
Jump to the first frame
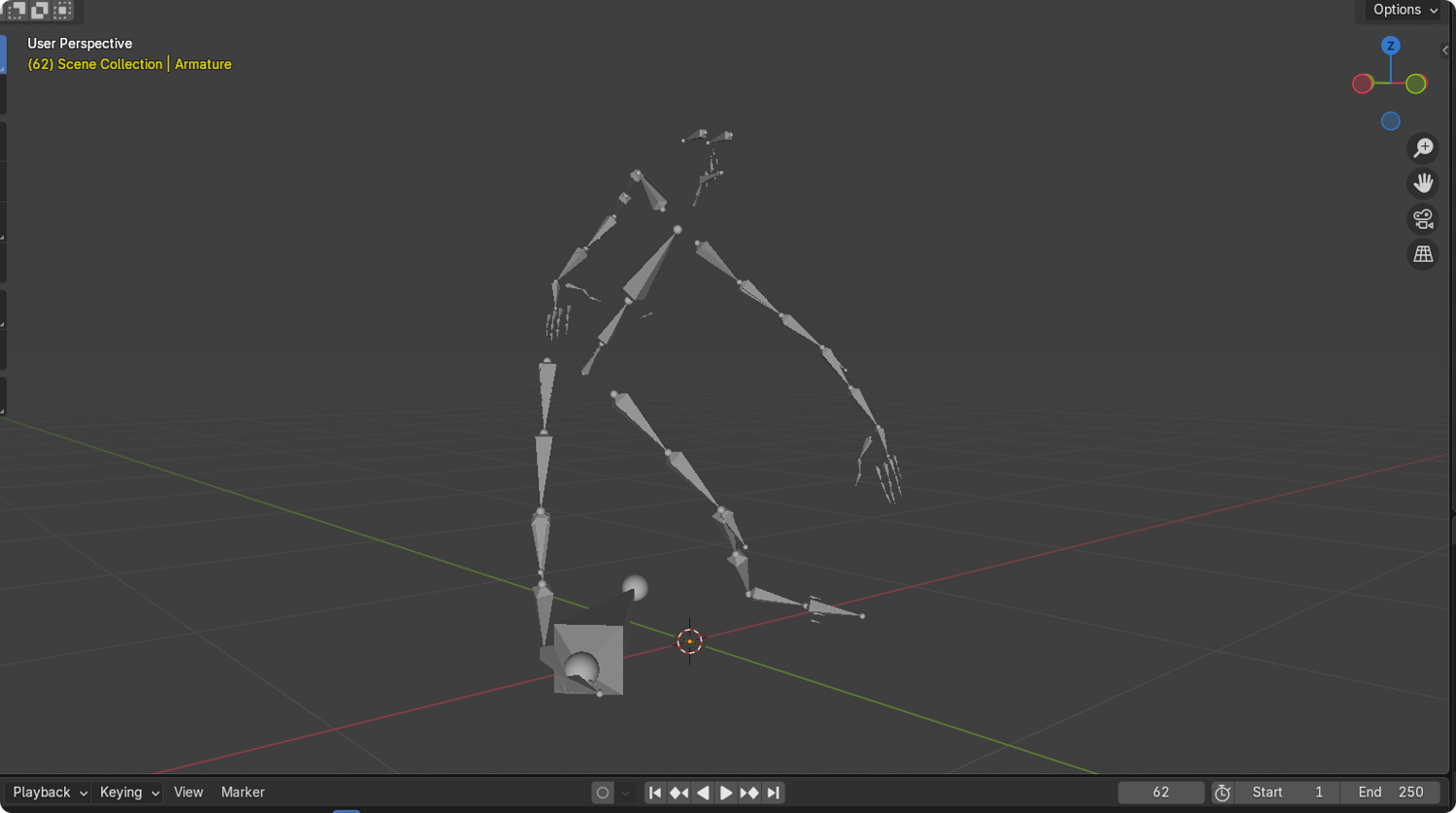click(x=655, y=793)
